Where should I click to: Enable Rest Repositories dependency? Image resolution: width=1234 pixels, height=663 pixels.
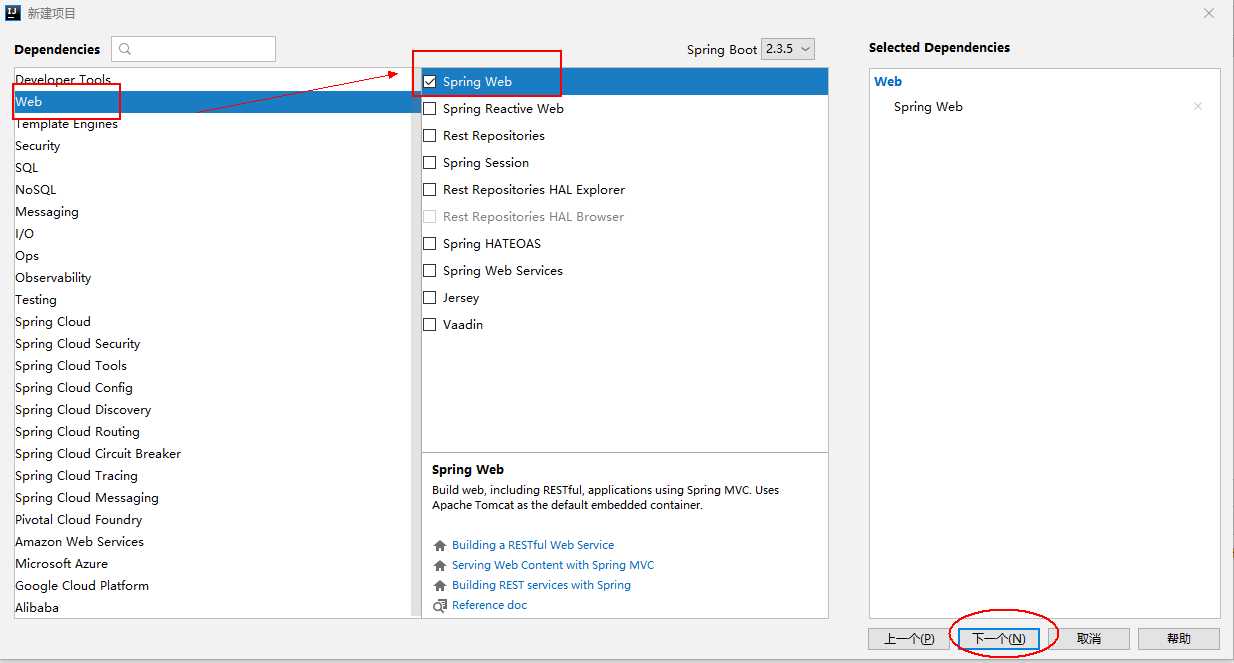point(430,136)
